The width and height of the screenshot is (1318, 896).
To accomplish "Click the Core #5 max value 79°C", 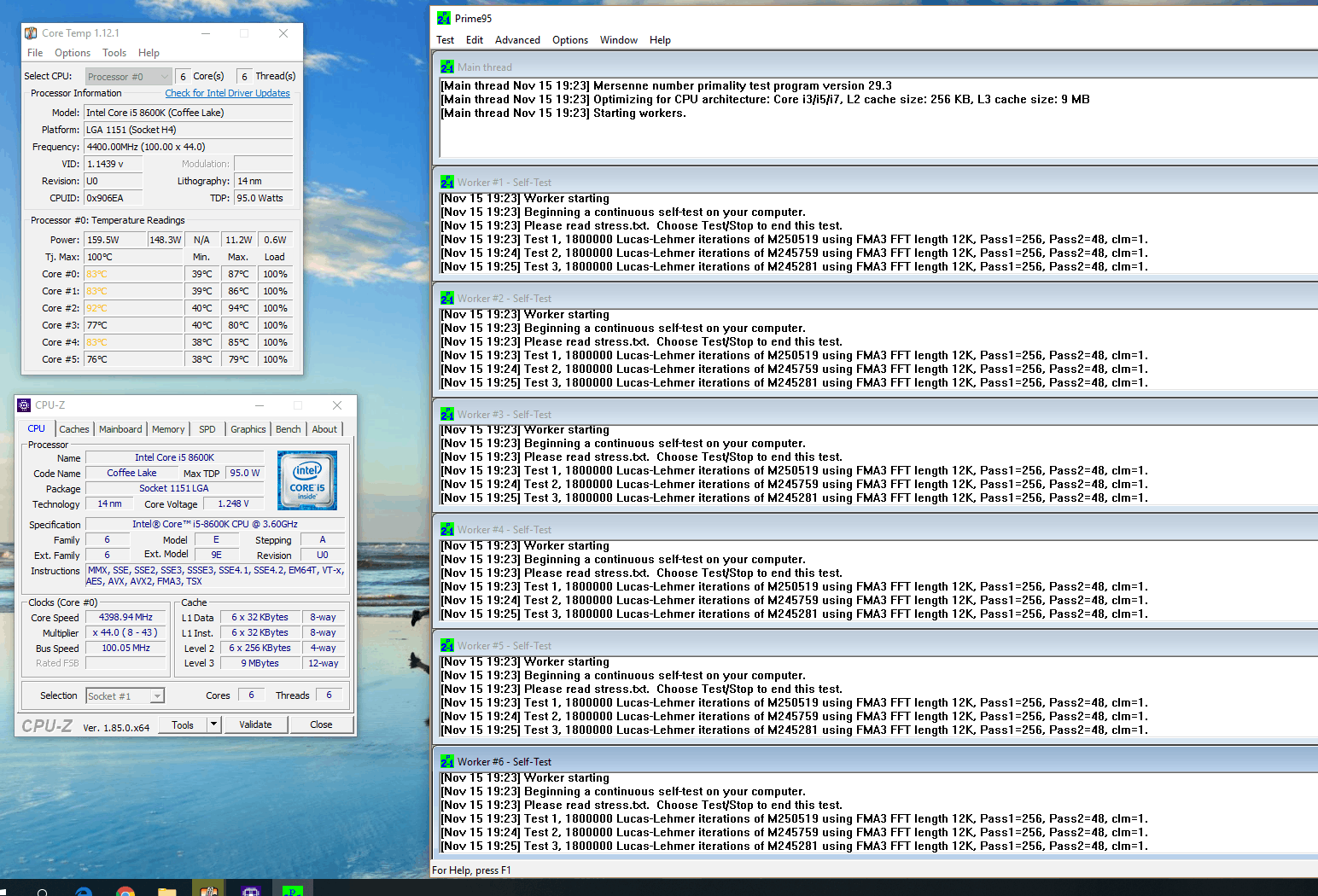I will (x=238, y=359).
